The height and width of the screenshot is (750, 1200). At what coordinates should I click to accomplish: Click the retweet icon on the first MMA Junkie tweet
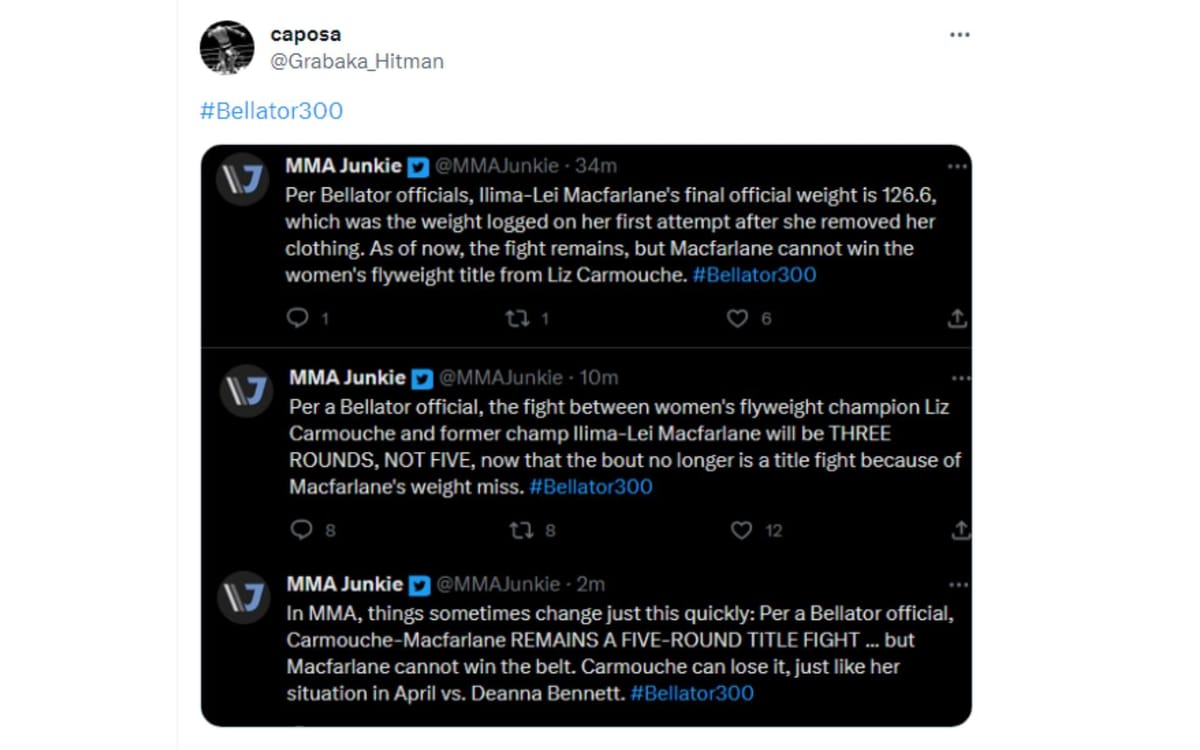(x=518, y=318)
